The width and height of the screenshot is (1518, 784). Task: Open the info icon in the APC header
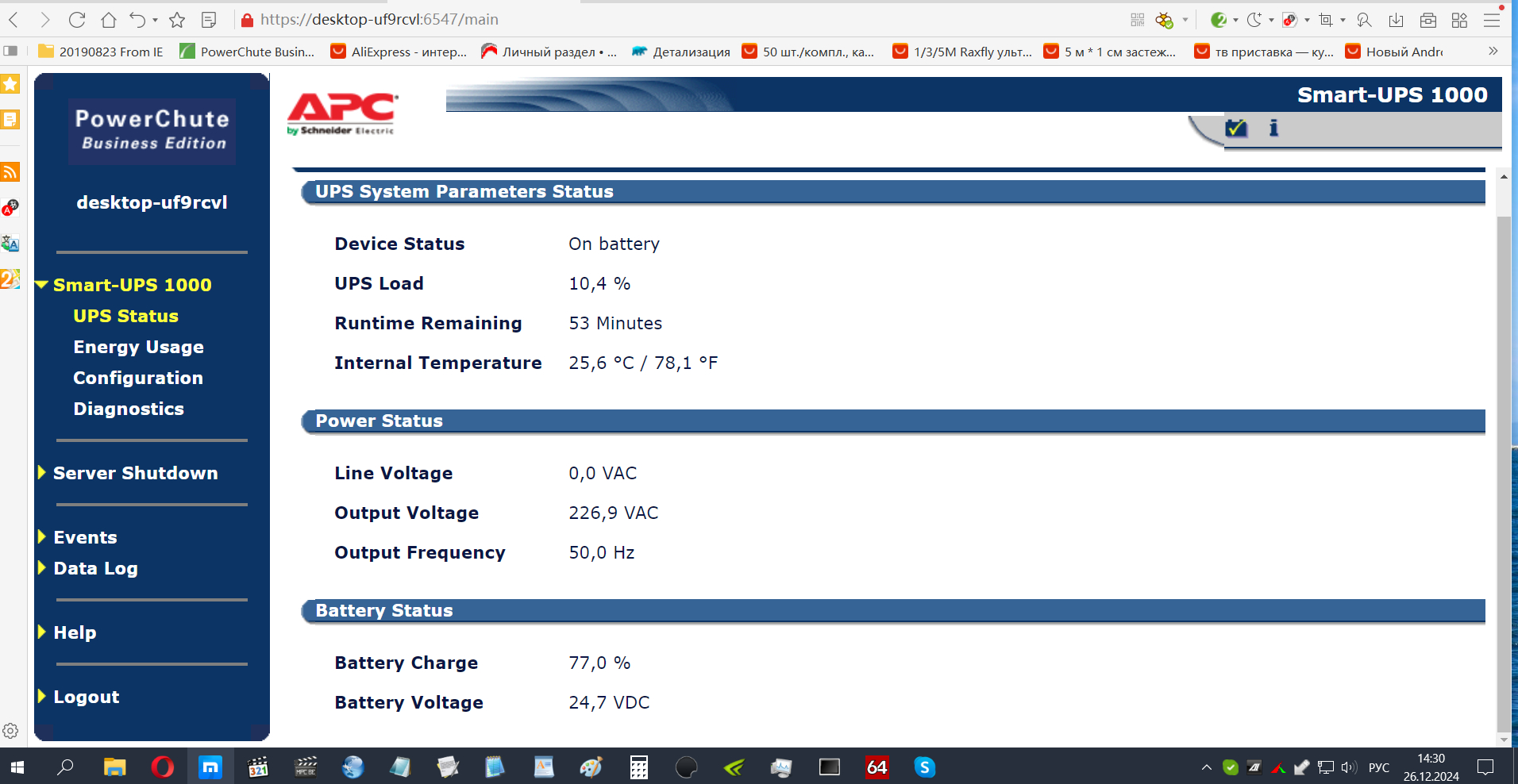1273,128
